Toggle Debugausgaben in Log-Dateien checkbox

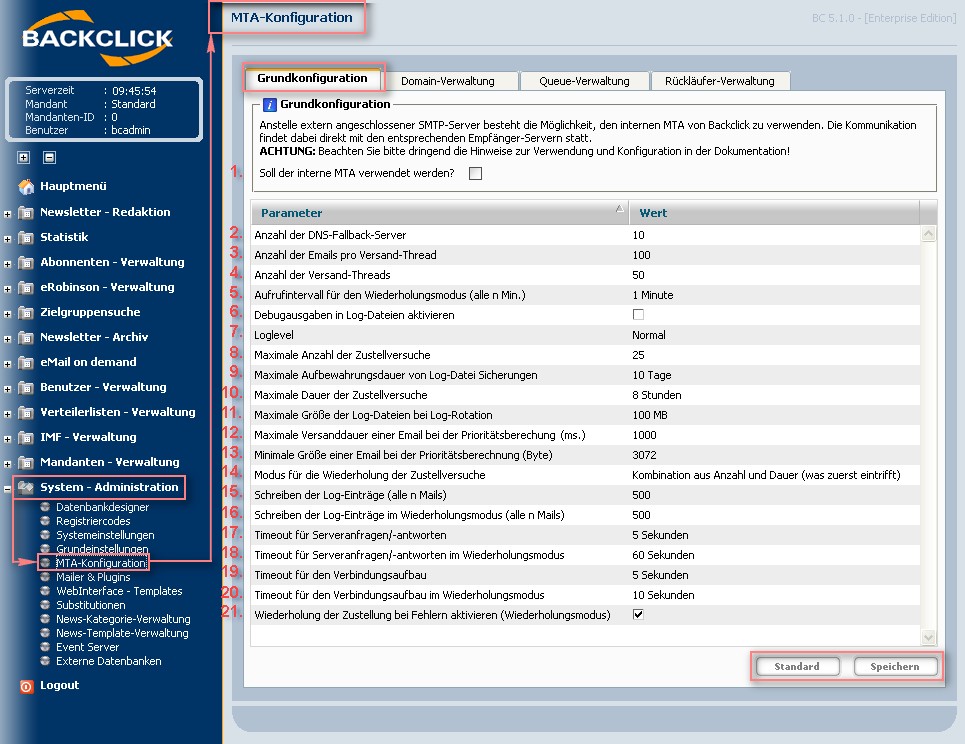[638, 314]
